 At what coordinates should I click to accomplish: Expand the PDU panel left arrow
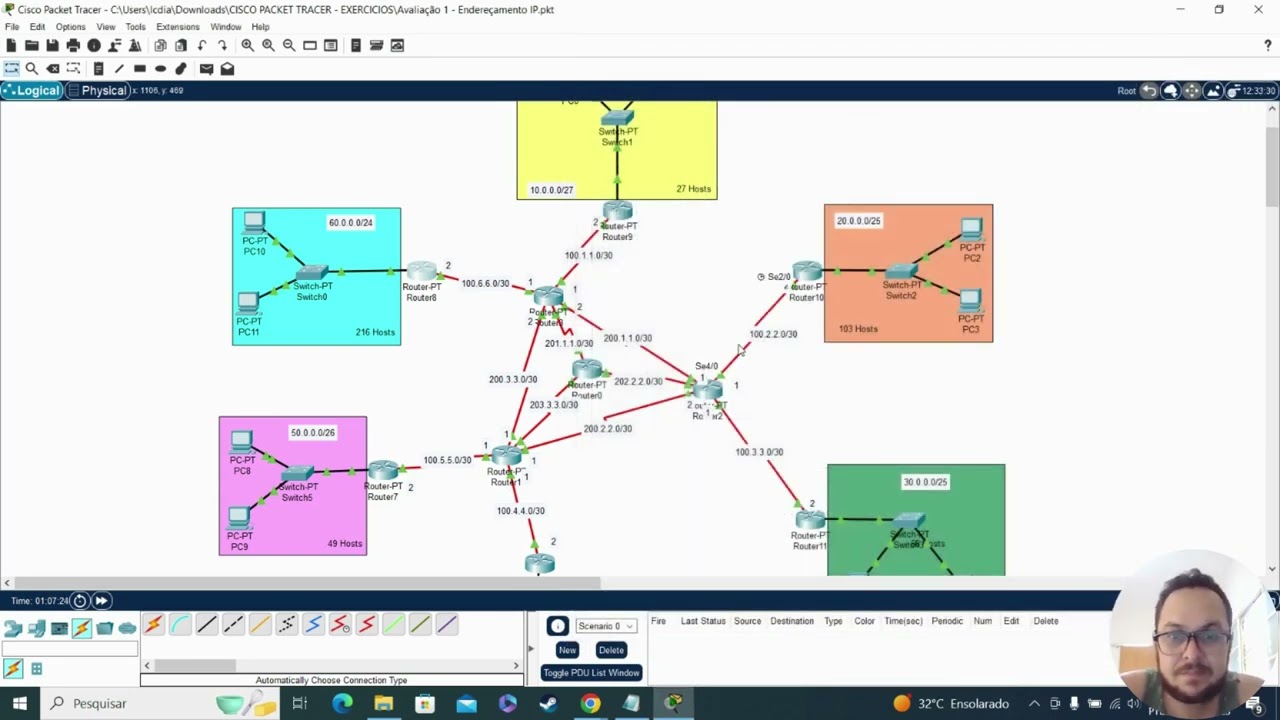pos(531,649)
